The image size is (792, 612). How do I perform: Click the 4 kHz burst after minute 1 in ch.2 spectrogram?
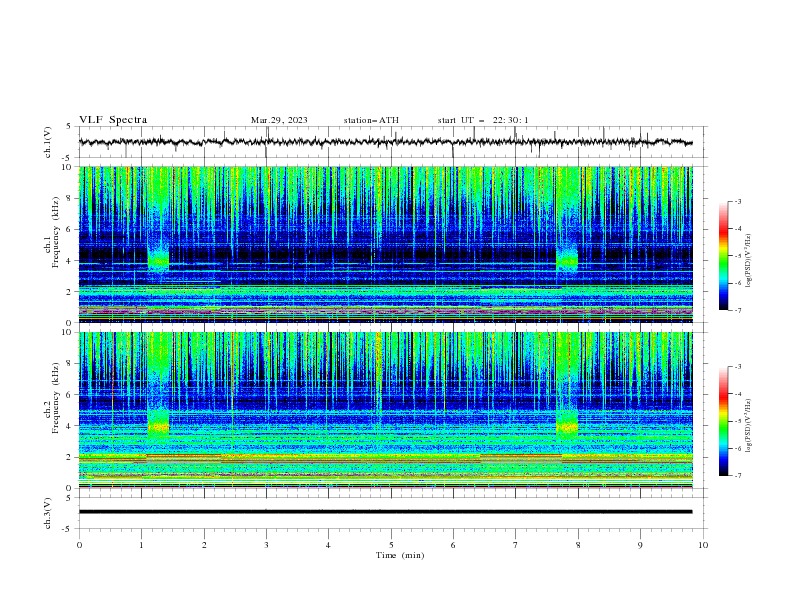point(159,424)
